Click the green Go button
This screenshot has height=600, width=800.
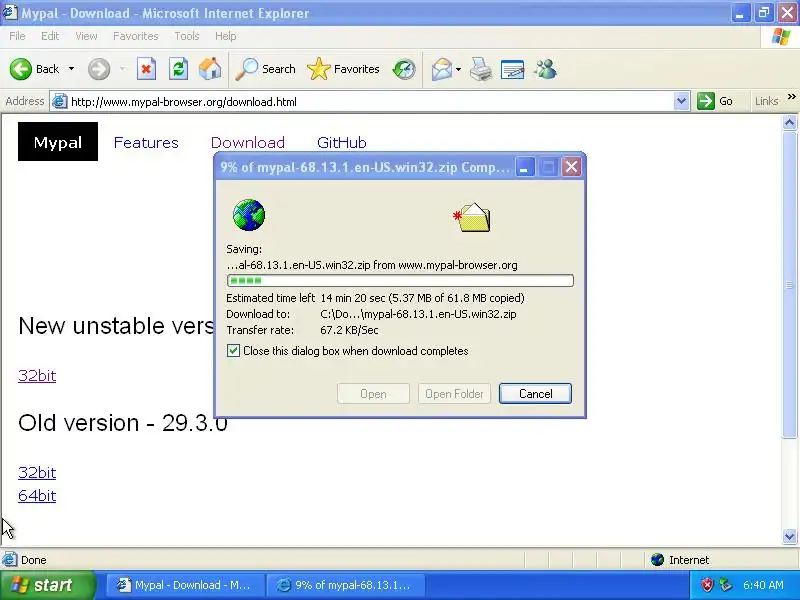pos(715,101)
